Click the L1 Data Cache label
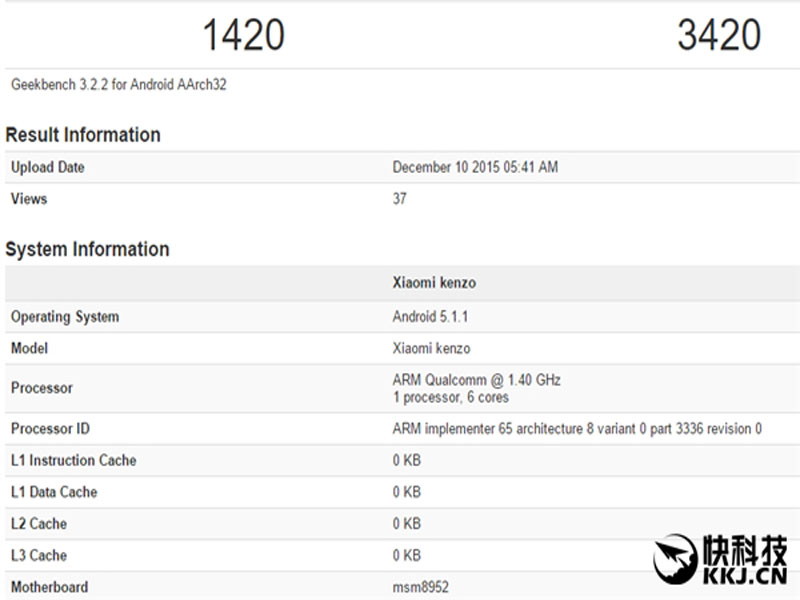800x600 pixels. coord(54,492)
